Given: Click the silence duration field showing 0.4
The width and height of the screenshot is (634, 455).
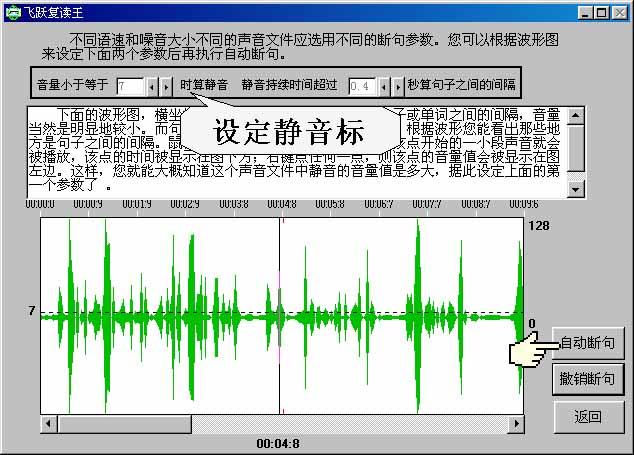Looking at the screenshot, I should pos(361,87).
